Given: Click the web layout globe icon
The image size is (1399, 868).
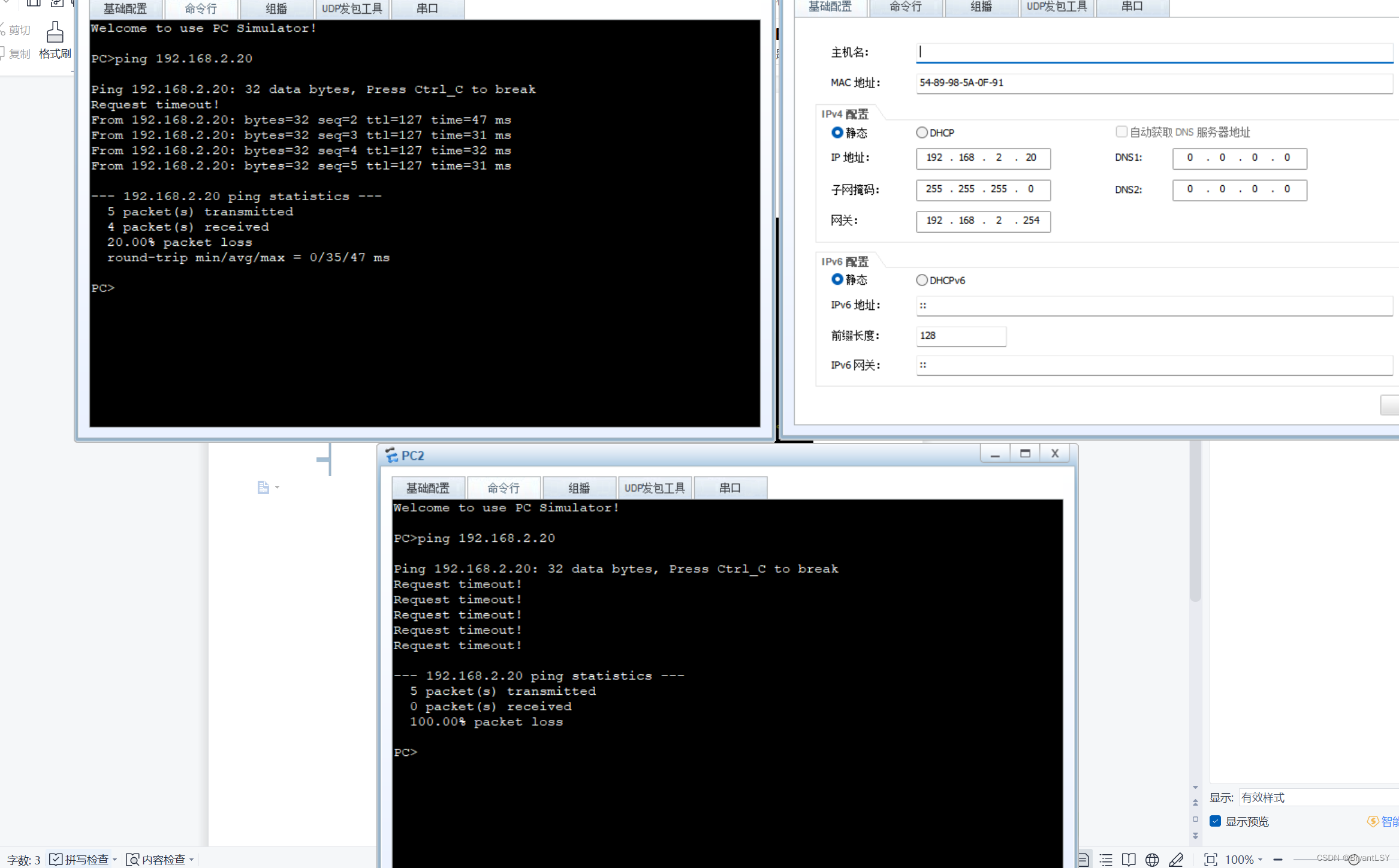Looking at the screenshot, I should tap(1152, 860).
